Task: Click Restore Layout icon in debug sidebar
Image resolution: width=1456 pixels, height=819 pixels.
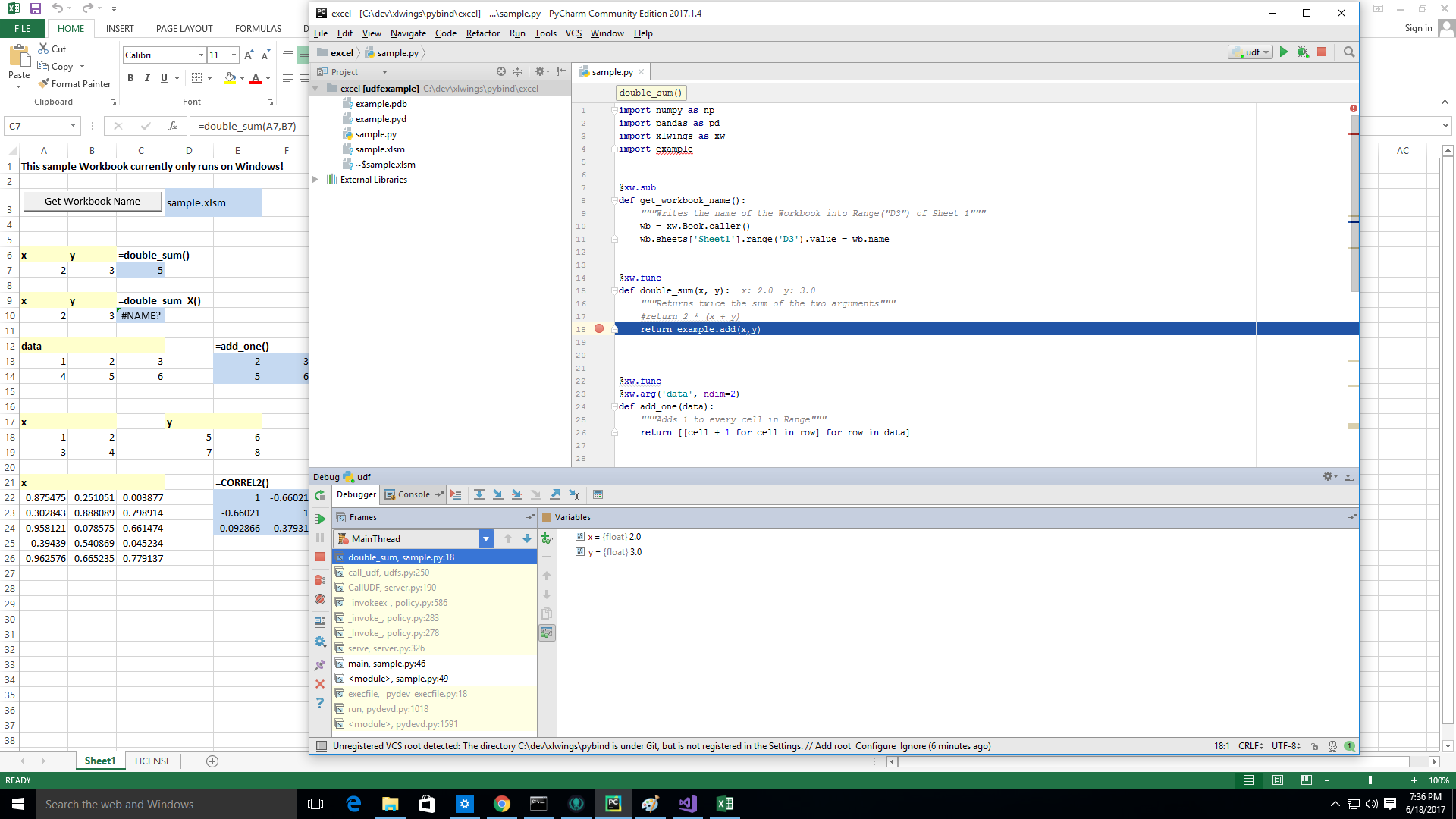Action: [x=320, y=623]
